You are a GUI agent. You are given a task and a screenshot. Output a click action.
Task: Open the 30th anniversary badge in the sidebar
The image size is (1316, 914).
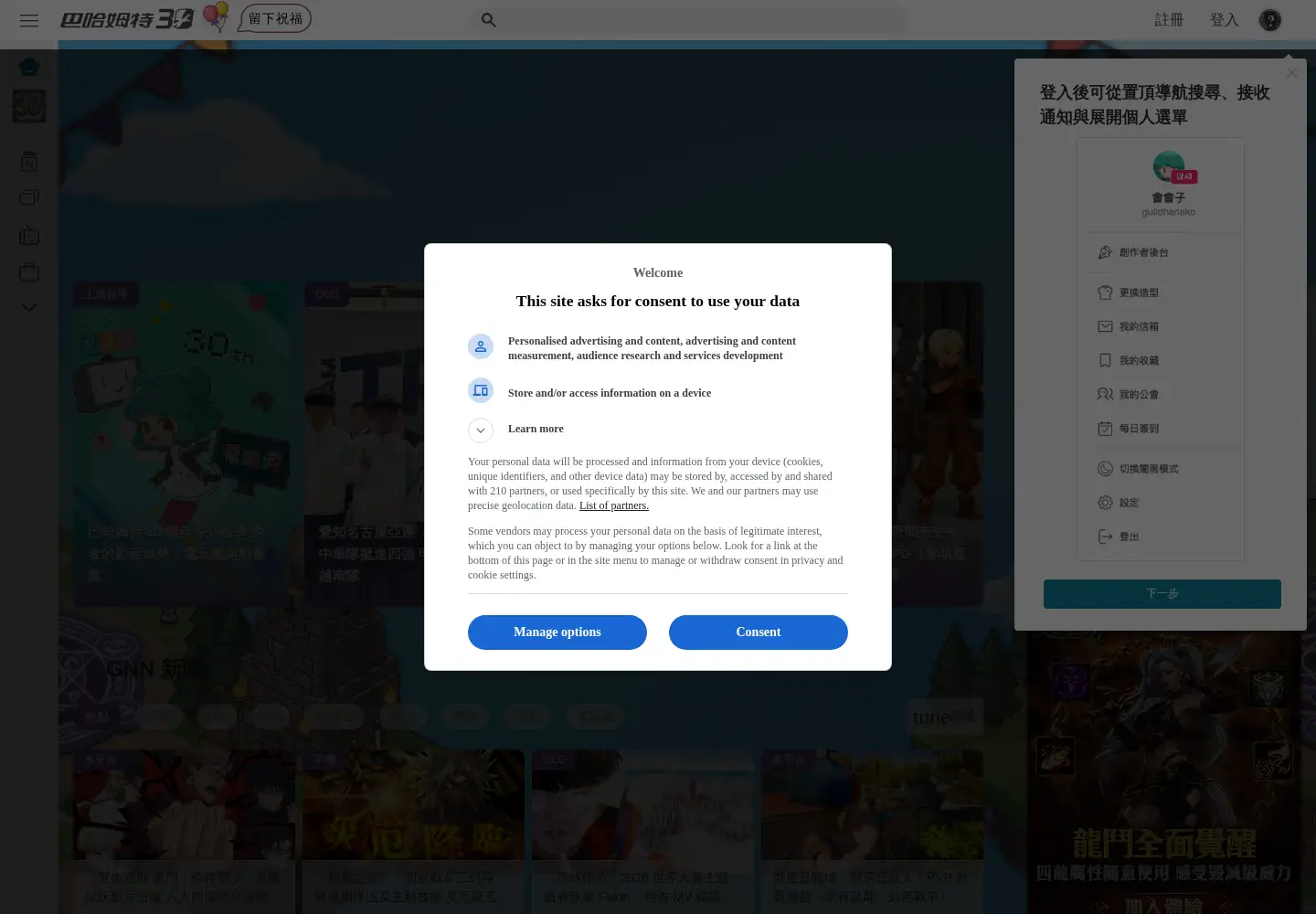tap(29, 106)
